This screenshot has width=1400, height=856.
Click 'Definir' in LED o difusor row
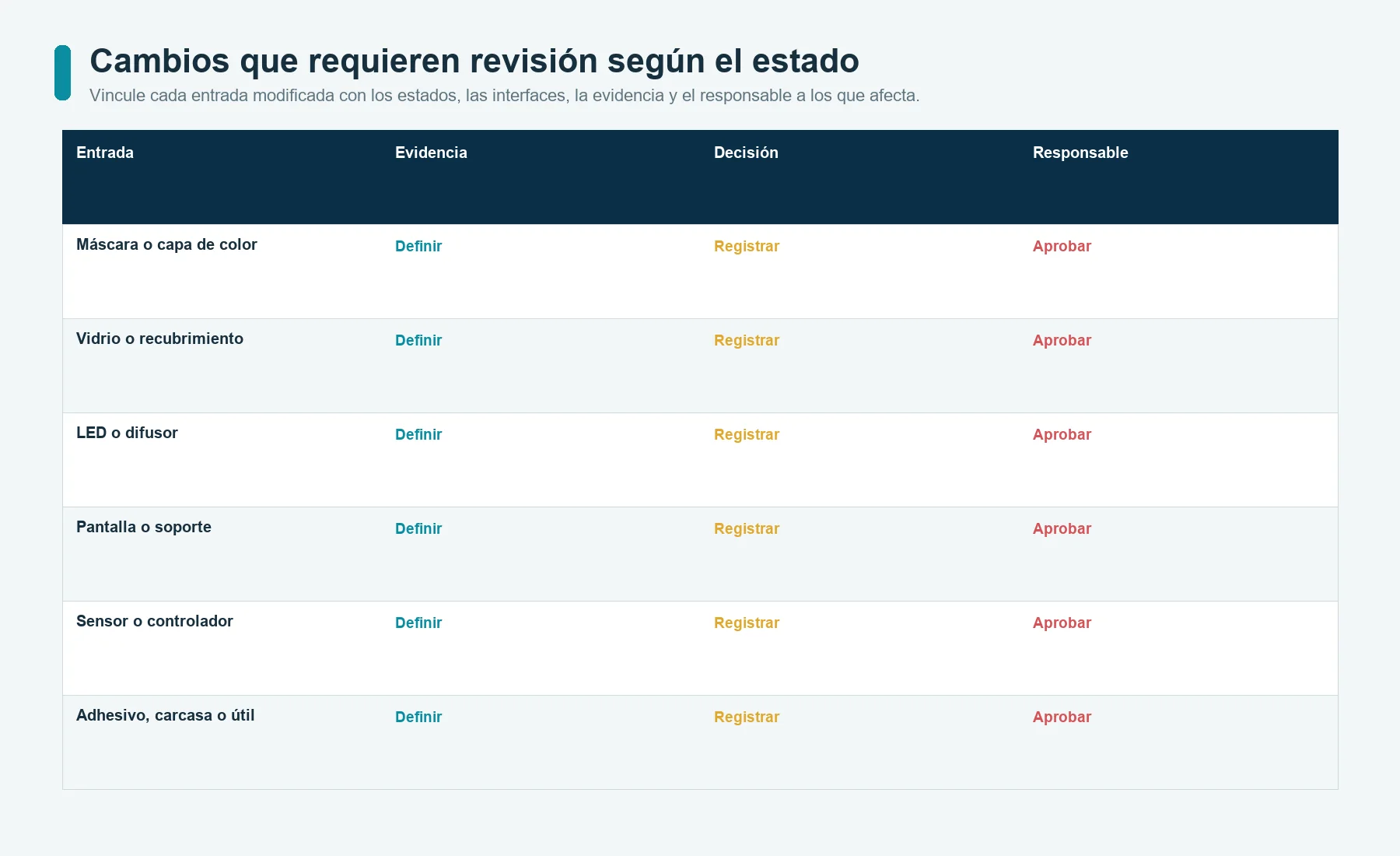pos(418,434)
